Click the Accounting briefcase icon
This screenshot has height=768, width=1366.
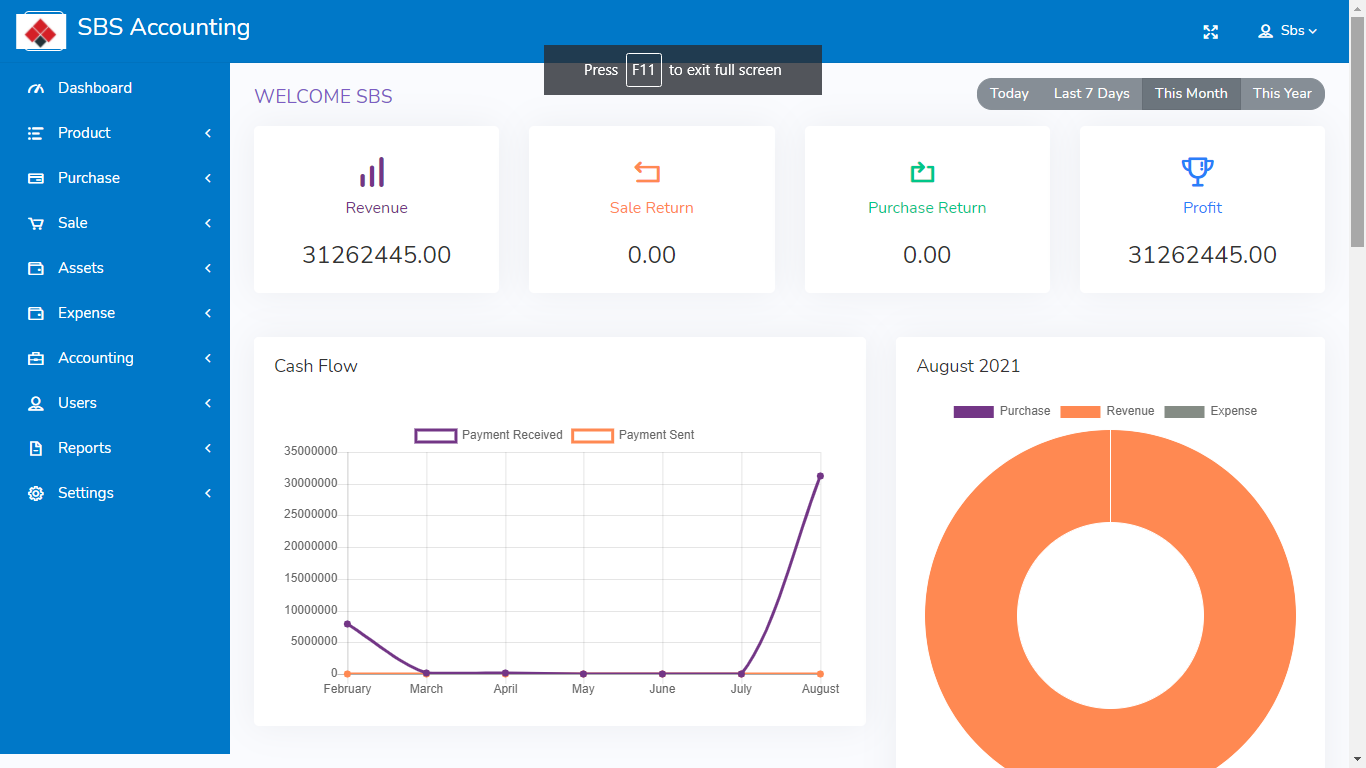point(36,358)
